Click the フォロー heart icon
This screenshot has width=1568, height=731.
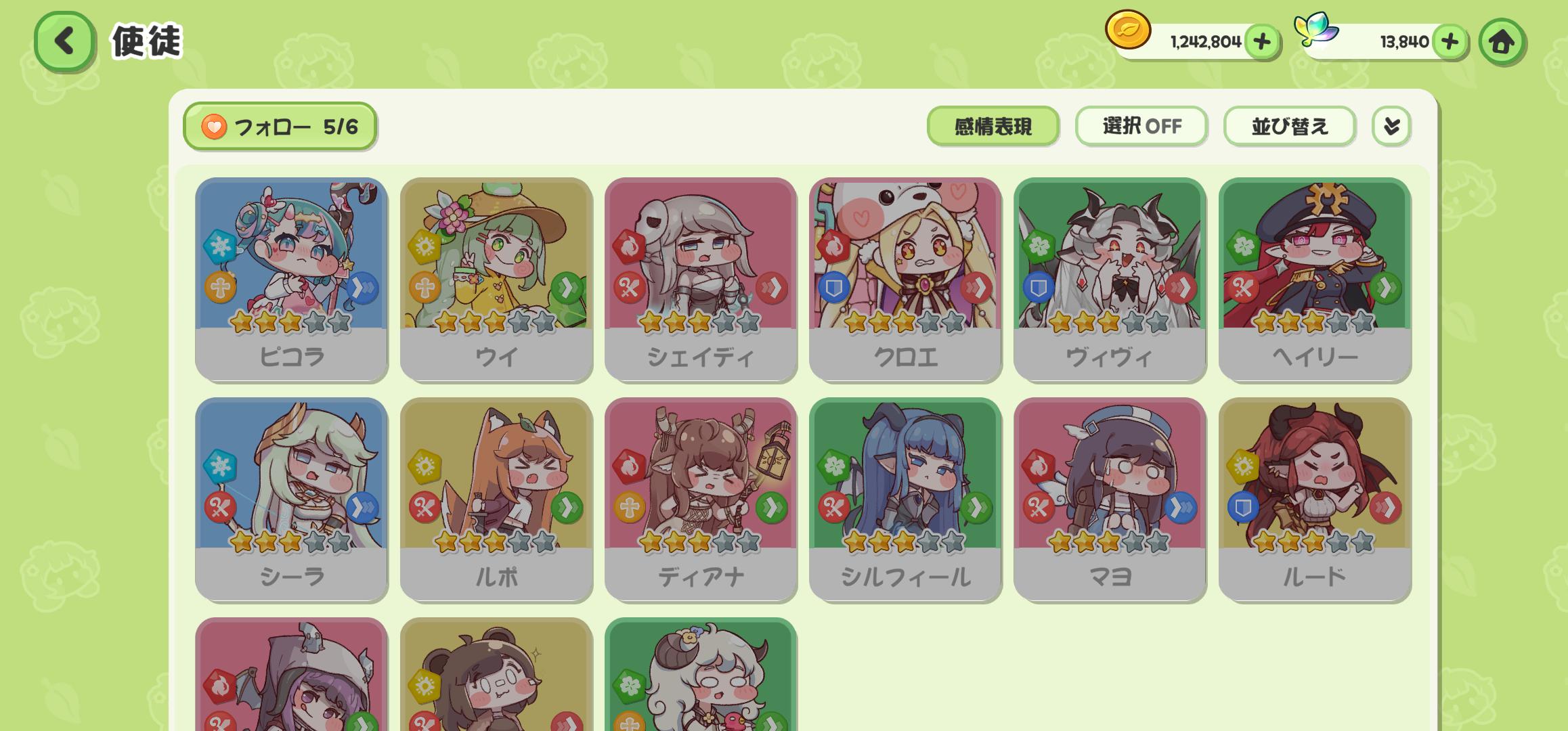[214, 127]
